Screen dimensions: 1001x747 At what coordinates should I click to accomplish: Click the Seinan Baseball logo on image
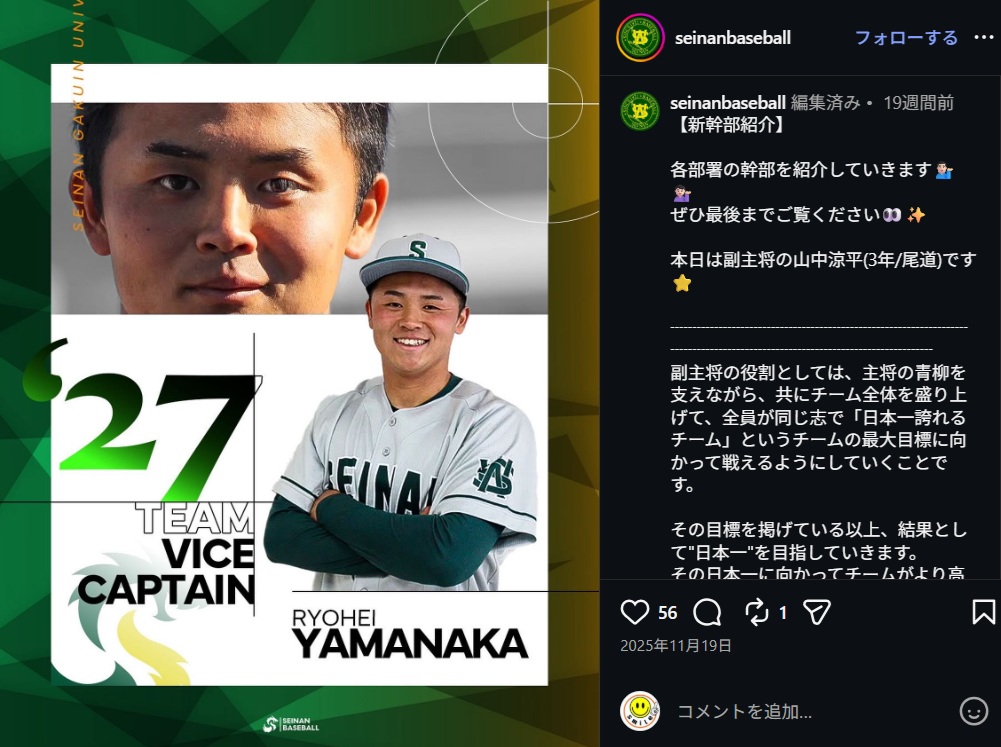(291, 724)
